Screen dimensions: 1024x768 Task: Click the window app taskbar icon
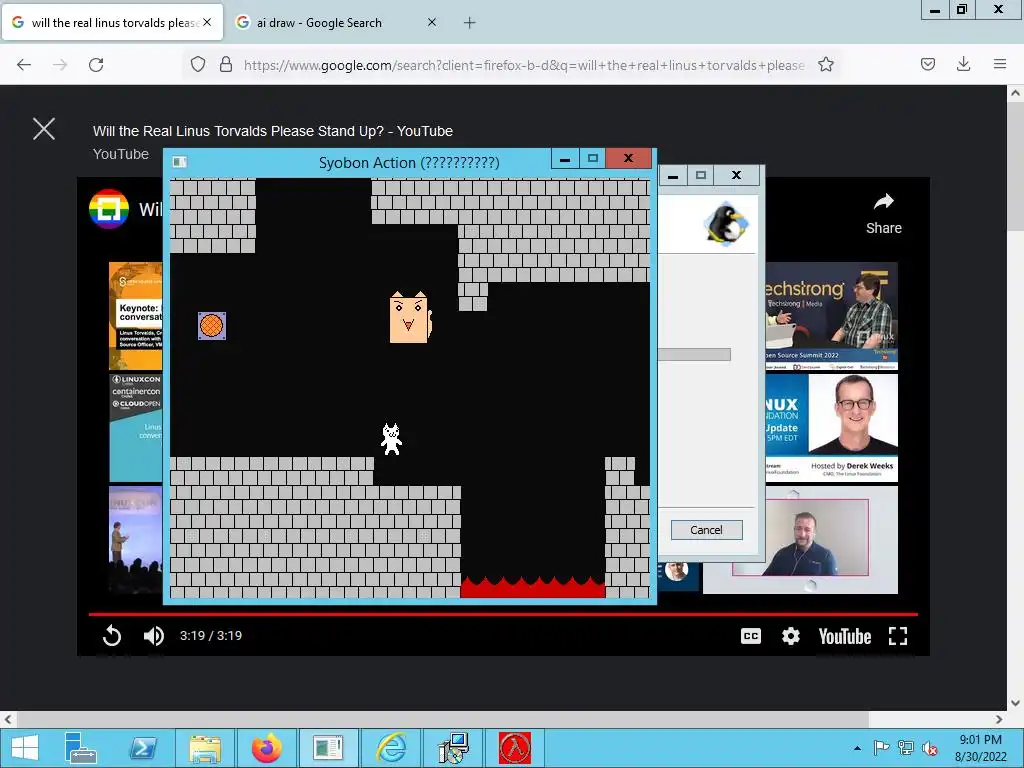328,748
